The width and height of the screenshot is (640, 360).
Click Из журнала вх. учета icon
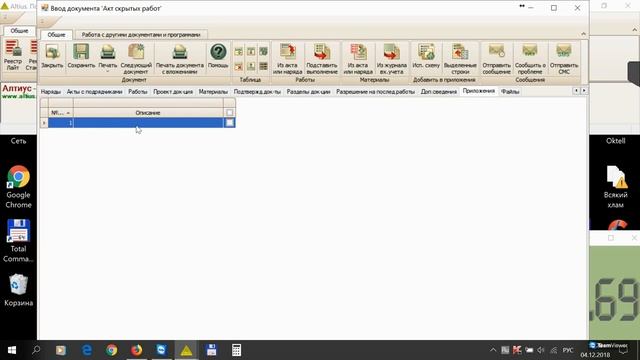click(391, 59)
